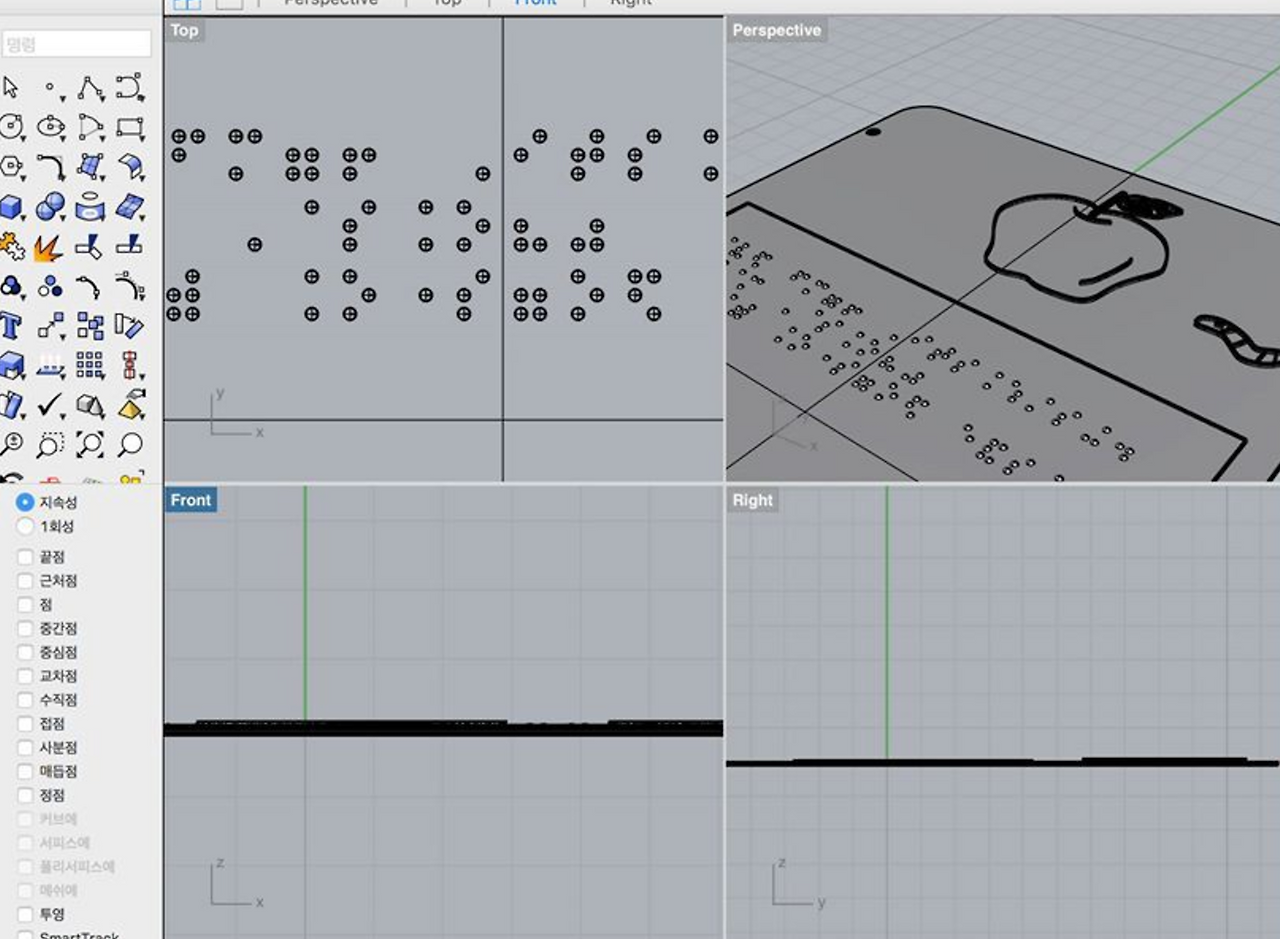Choose the Split tool
Image resolution: width=1280 pixels, height=939 pixels.
[x=130, y=245]
